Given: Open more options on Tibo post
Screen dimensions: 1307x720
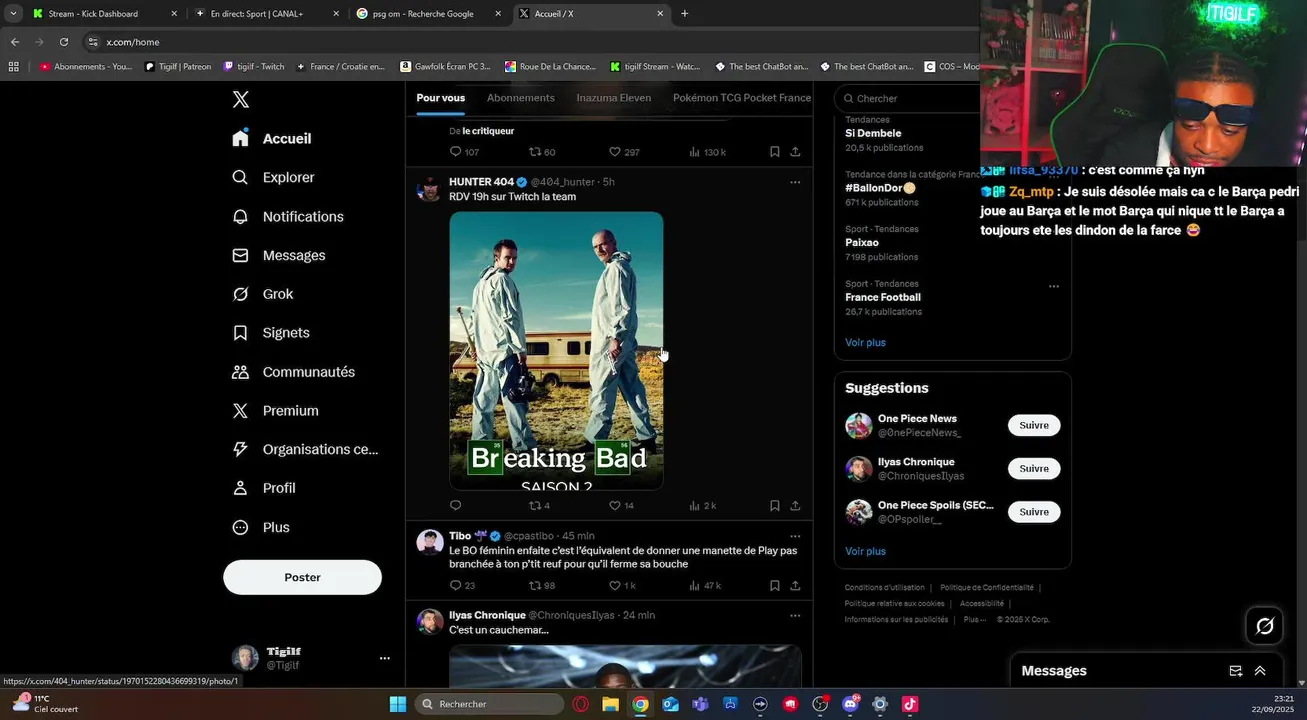Looking at the screenshot, I should pyautogui.click(x=795, y=536).
